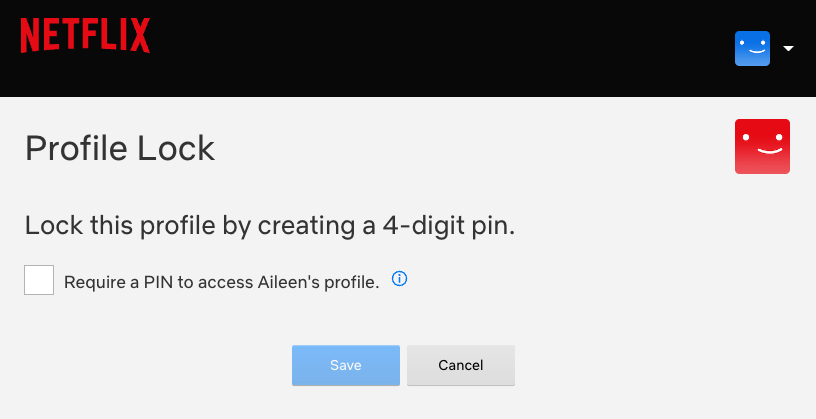The image size is (816, 419).
Task: Click the info icon beside PIN label
Action: tap(399, 279)
